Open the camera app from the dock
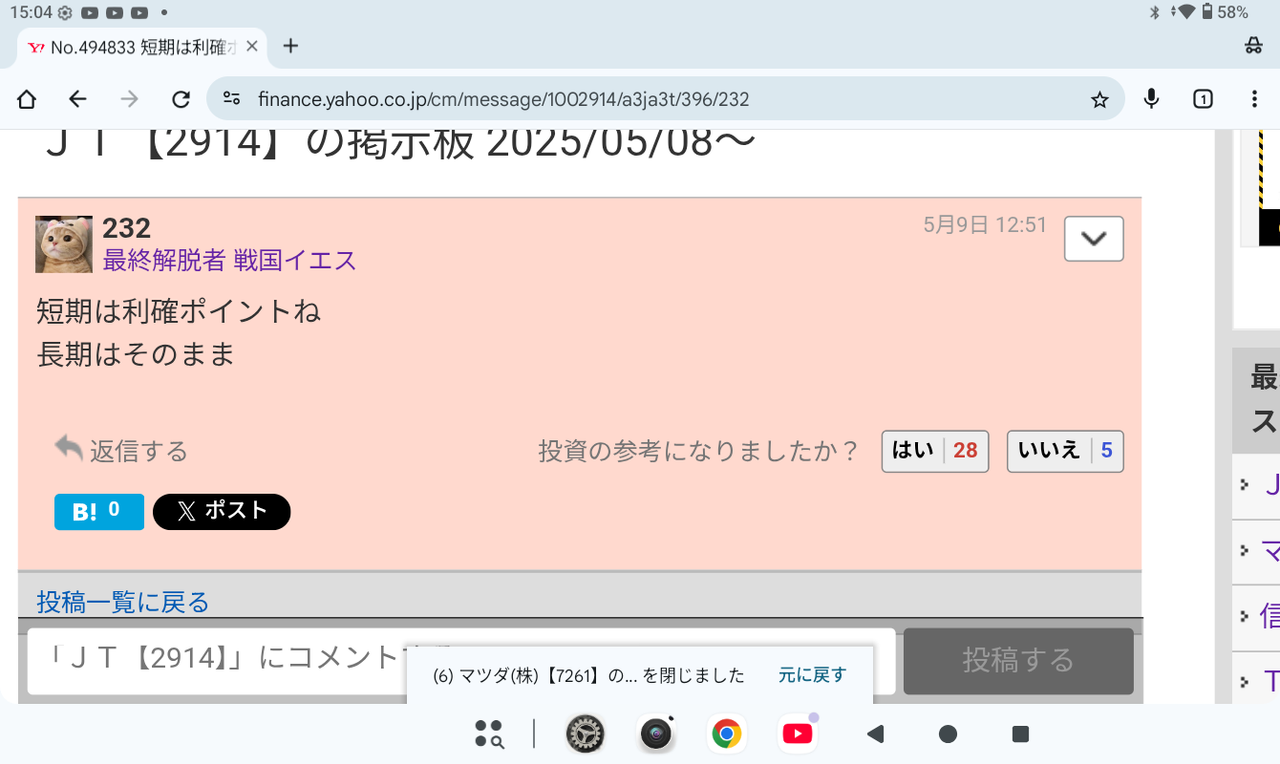The width and height of the screenshot is (1280, 764). click(x=655, y=733)
